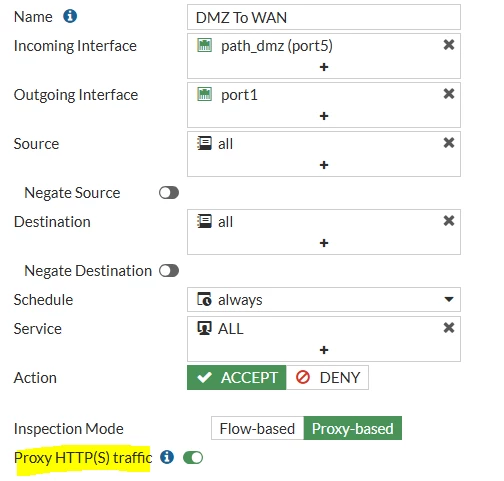
Task: Add a service entry with plus icon
Action: (x=324, y=350)
